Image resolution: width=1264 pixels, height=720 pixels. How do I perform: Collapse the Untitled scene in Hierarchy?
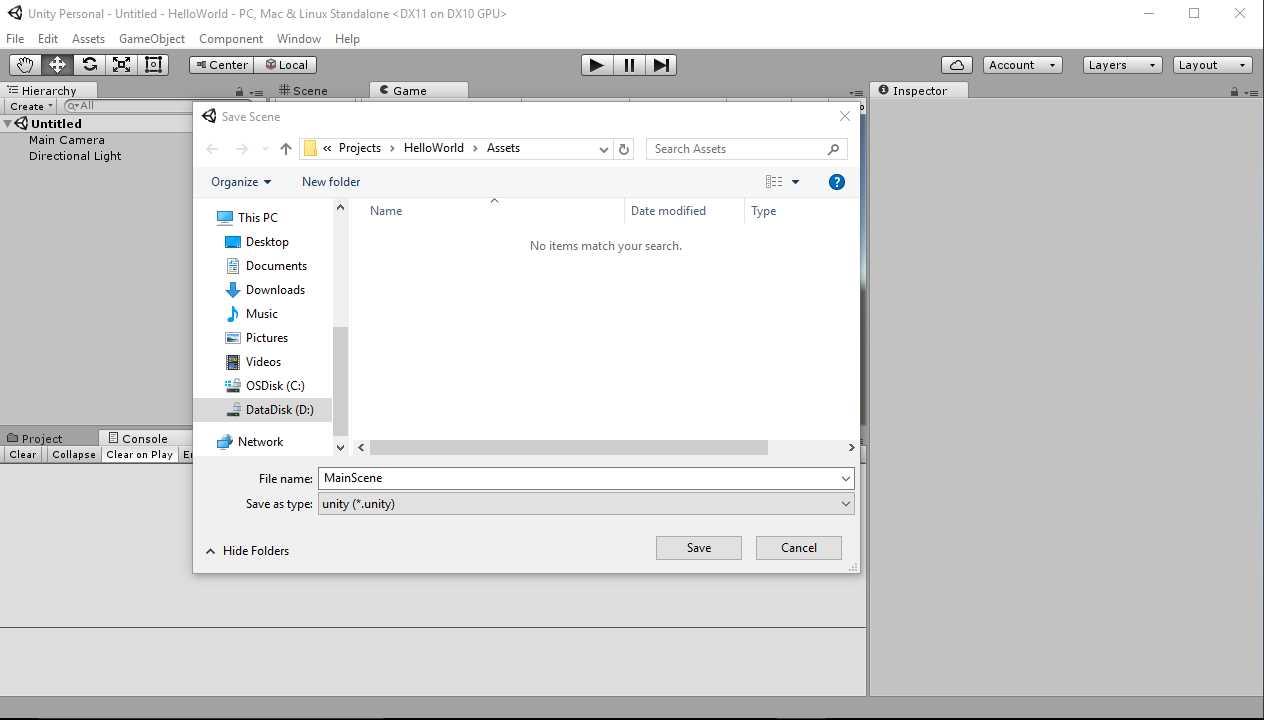click(8, 124)
